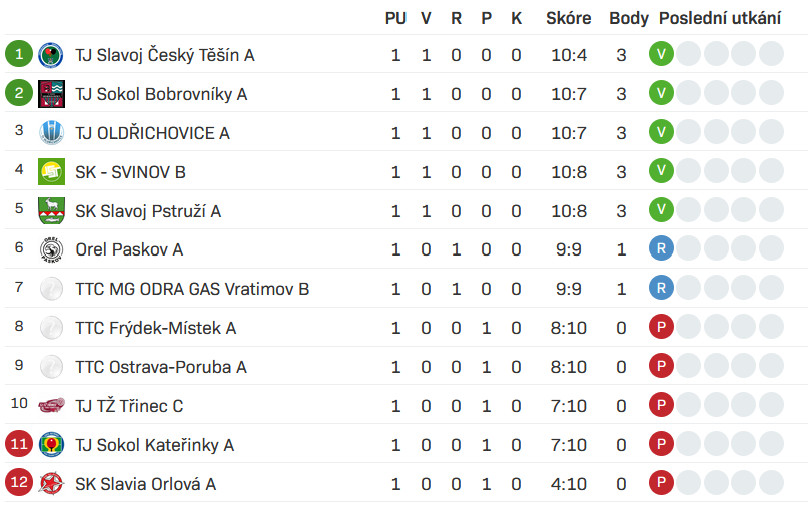Click TJ Slavoj Český Těšín A team logo
808x508 pixels.
(51, 55)
